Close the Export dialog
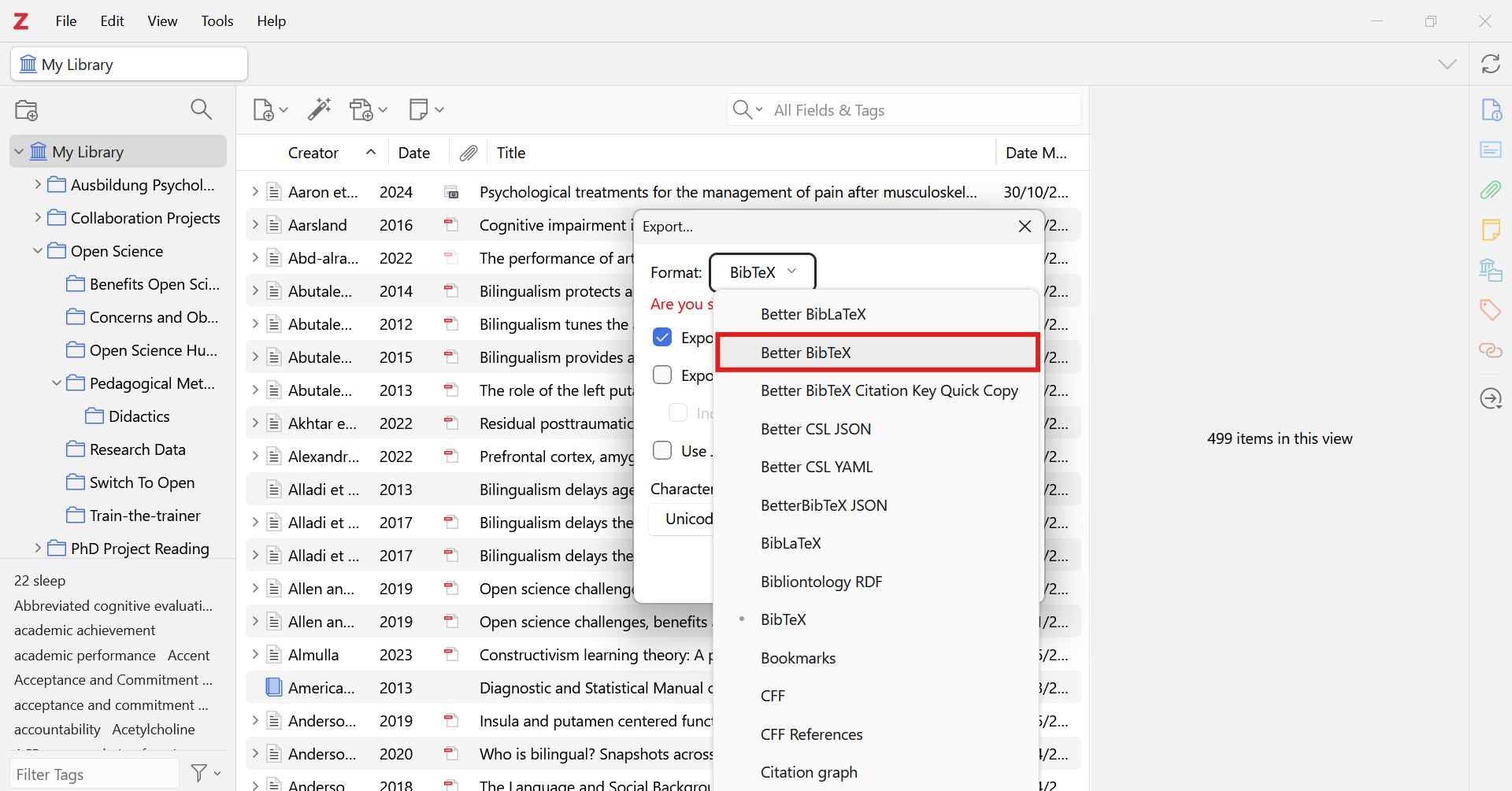 (1025, 227)
